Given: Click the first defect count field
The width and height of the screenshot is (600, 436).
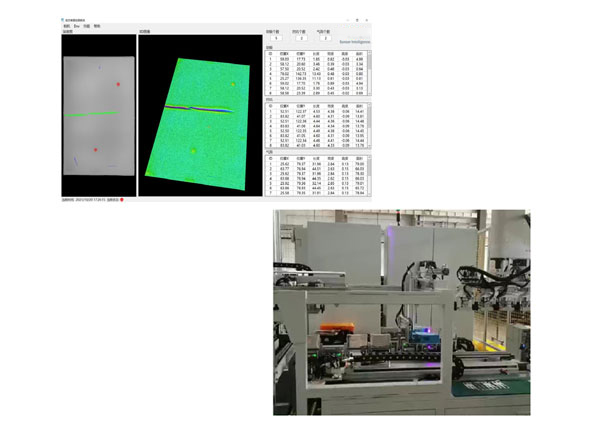Looking at the screenshot, I should pyautogui.click(x=277, y=38).
